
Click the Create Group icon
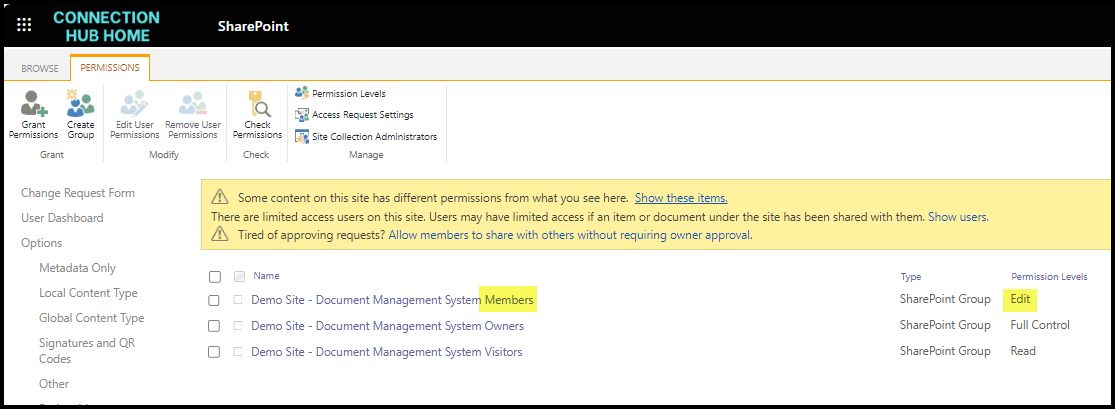pyautogui.click(x=81, y=105)
